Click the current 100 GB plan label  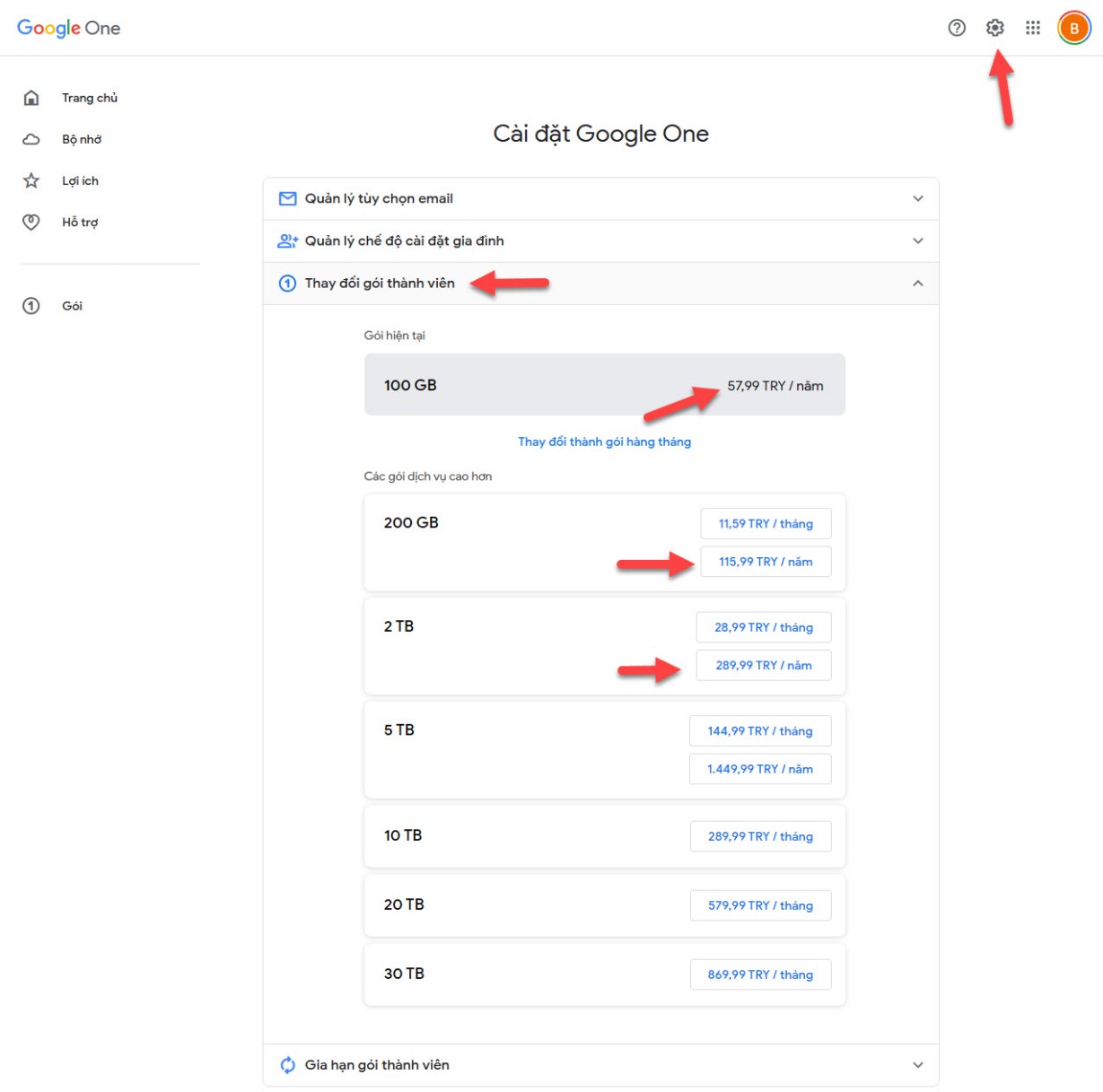(x=410, y=385)
